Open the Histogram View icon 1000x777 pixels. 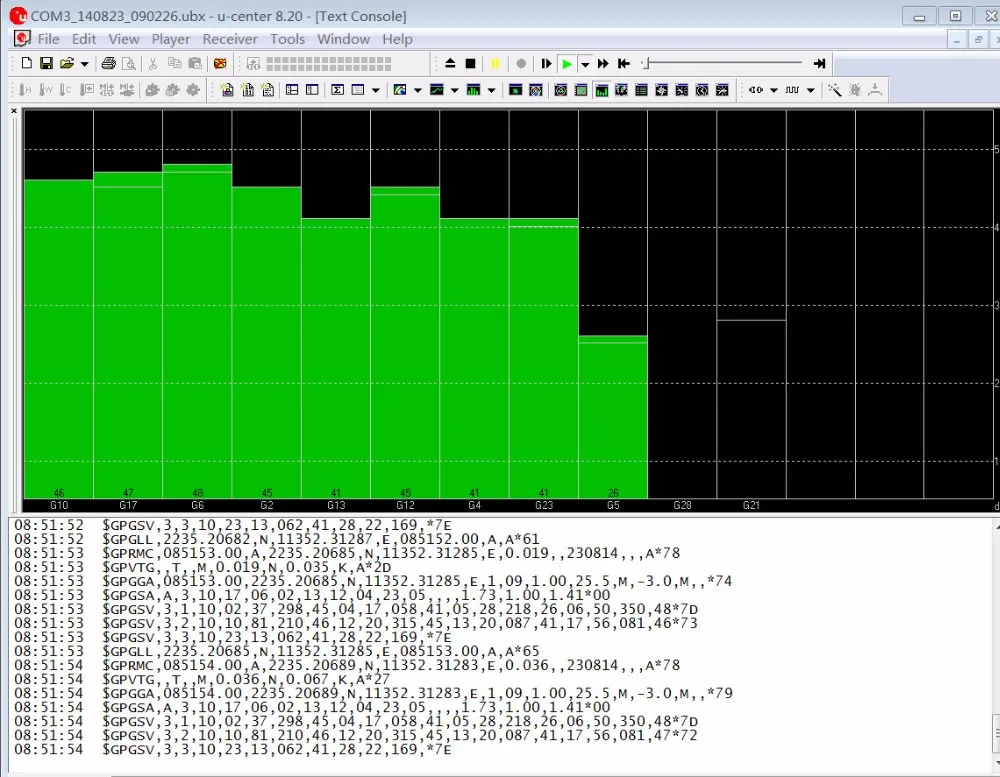[473, 90]
